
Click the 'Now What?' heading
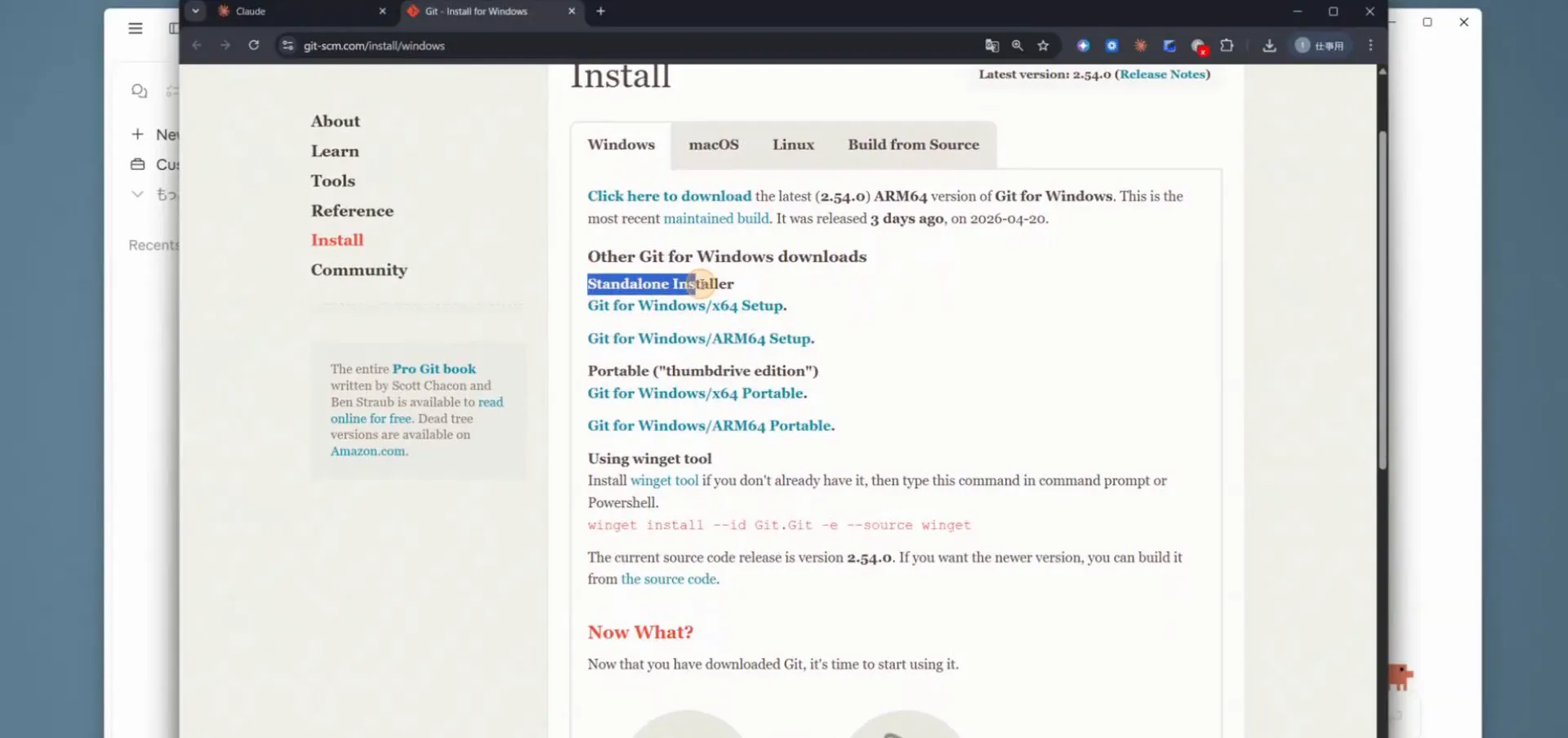(640, 632)
